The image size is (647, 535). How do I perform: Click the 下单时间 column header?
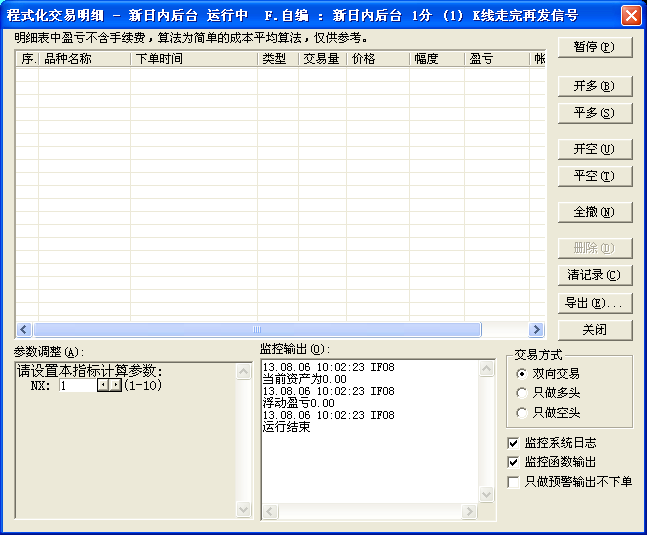pyautogui.click(x=194, y=59)
